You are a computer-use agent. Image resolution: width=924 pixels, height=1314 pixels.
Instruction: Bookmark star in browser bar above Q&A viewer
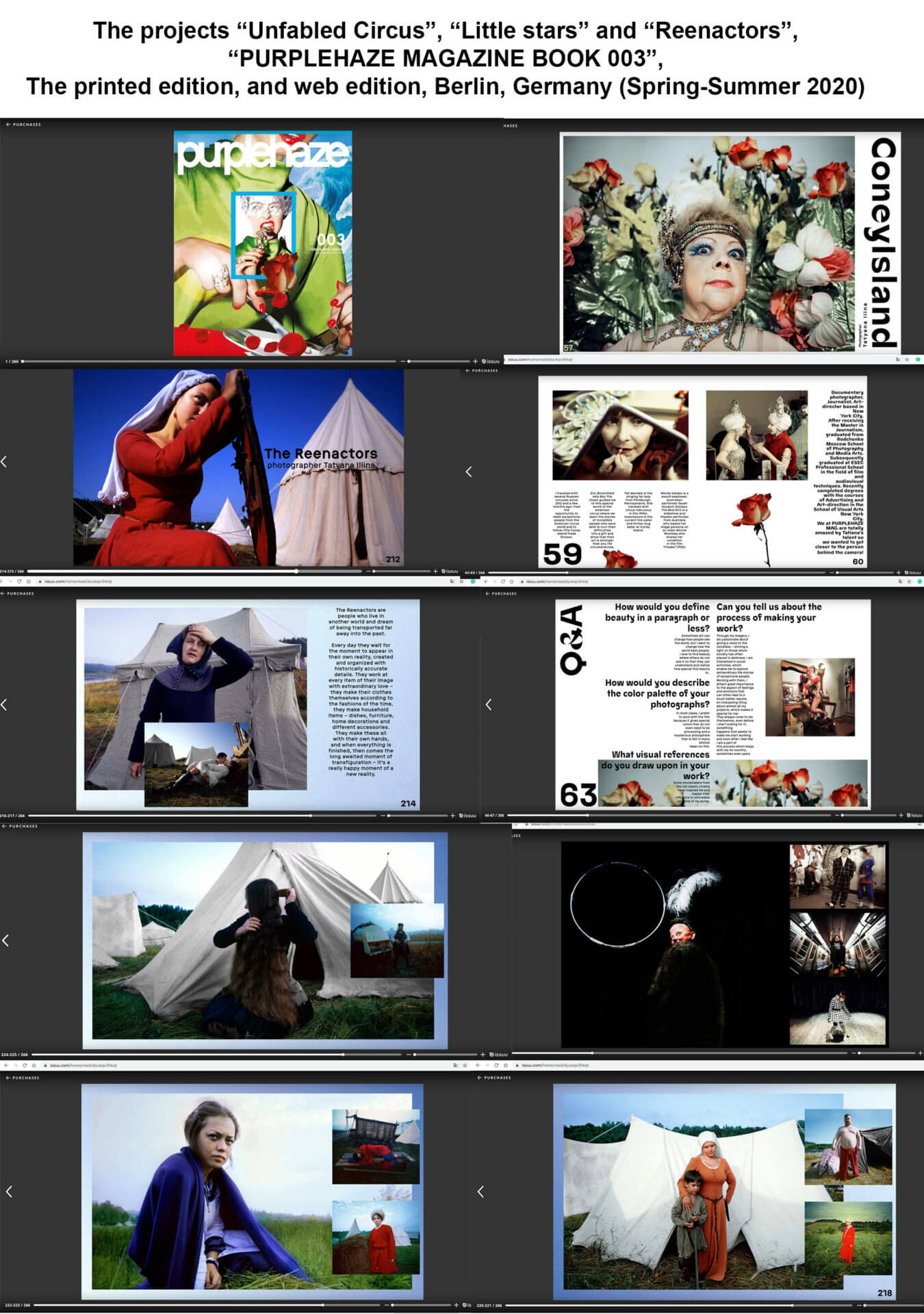[908, 581]
